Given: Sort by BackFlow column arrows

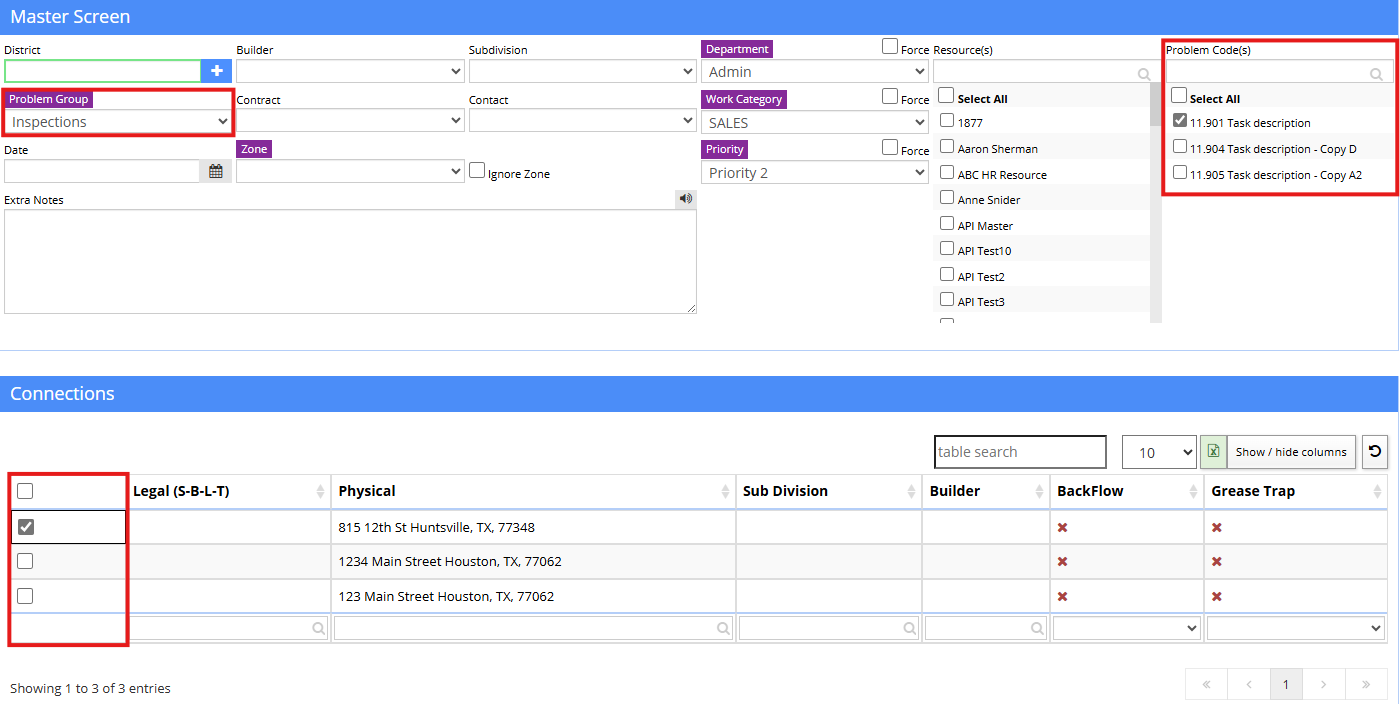Looking at the screenshot, I should 1193,491.
